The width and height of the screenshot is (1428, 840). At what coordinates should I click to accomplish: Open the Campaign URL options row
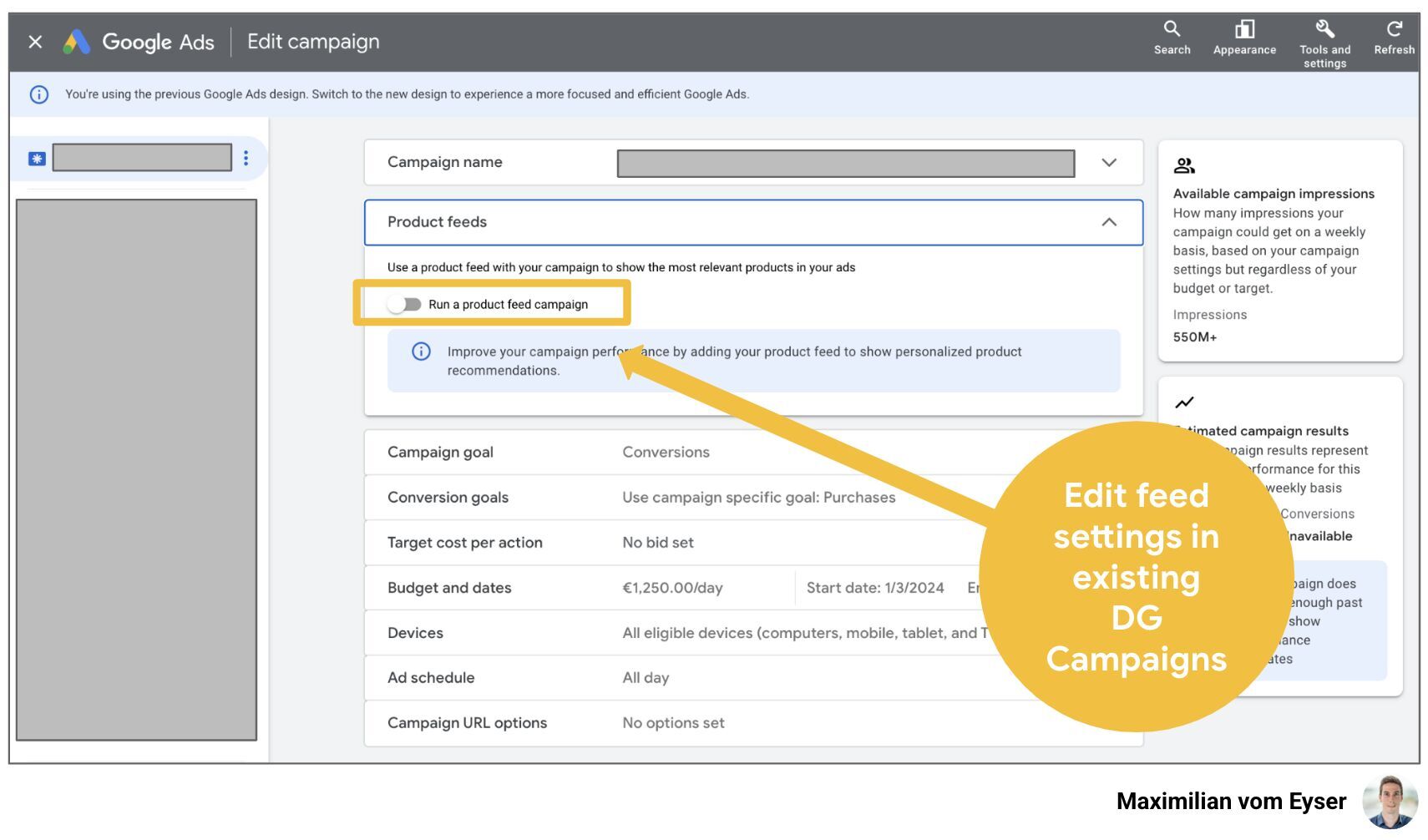point(753,723)
